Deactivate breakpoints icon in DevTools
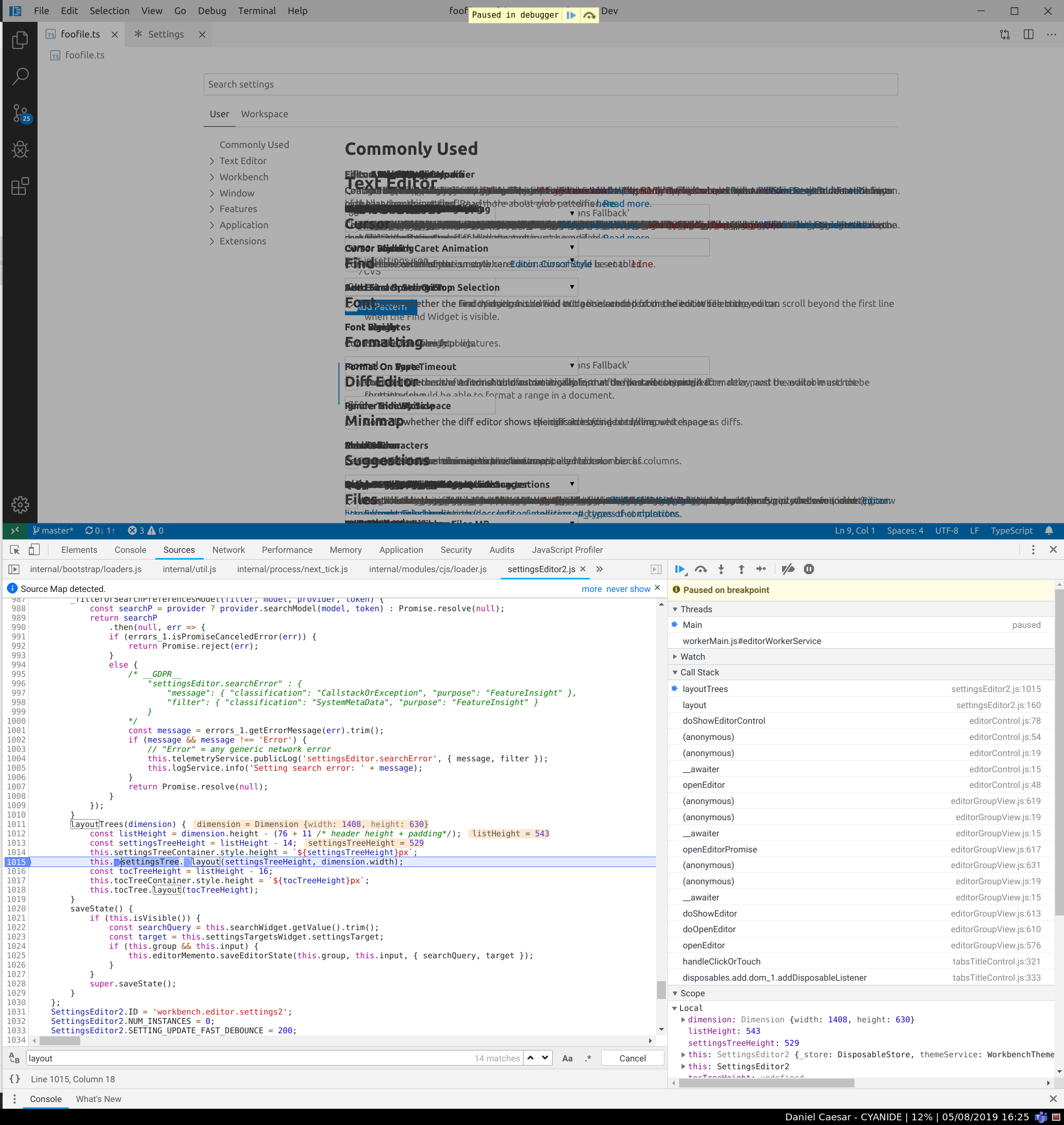Viewport: 1064px width, 1125px height. pyautogui.click(x=788, y=568)
